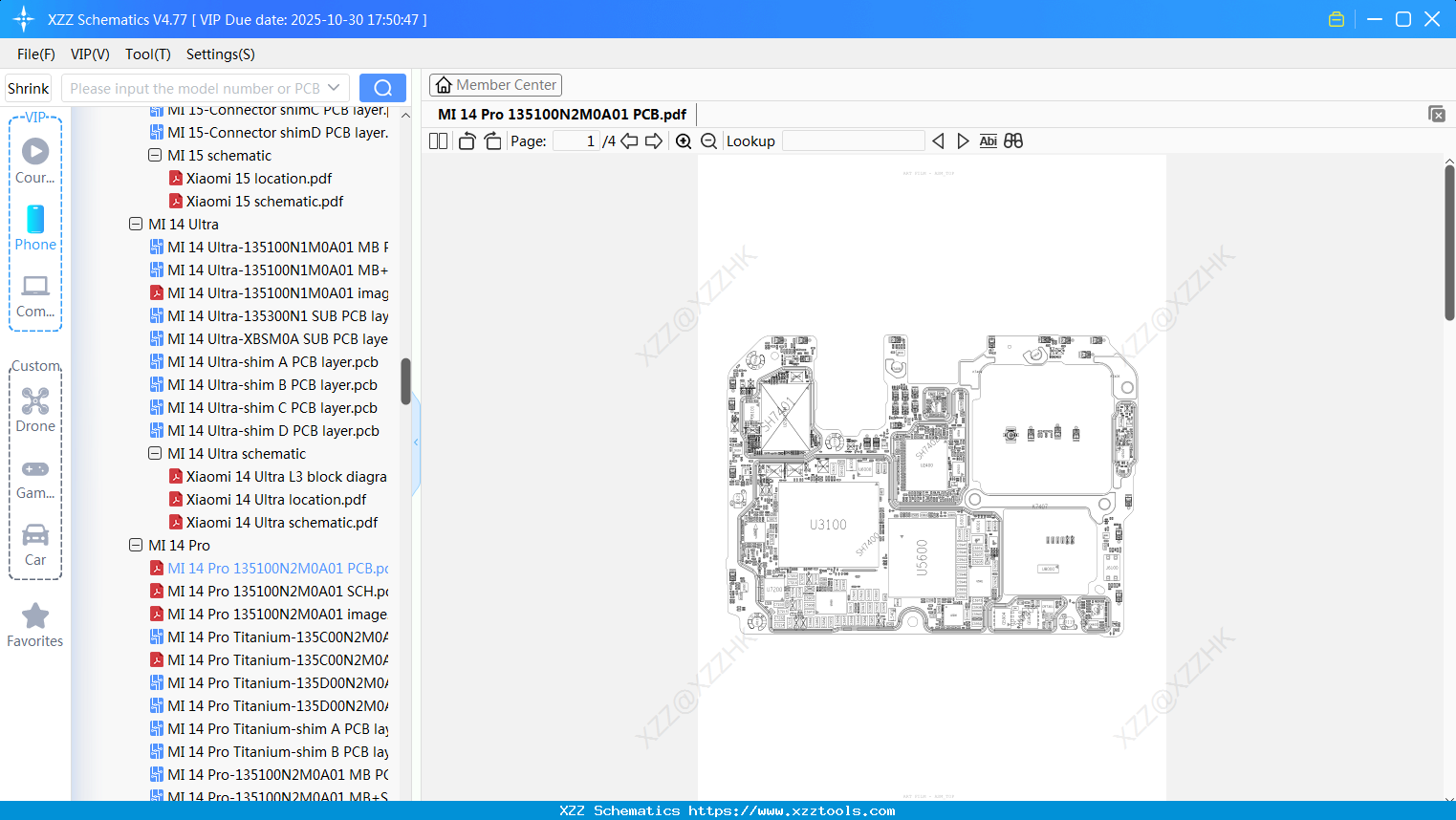Open the Game console category

35,478
